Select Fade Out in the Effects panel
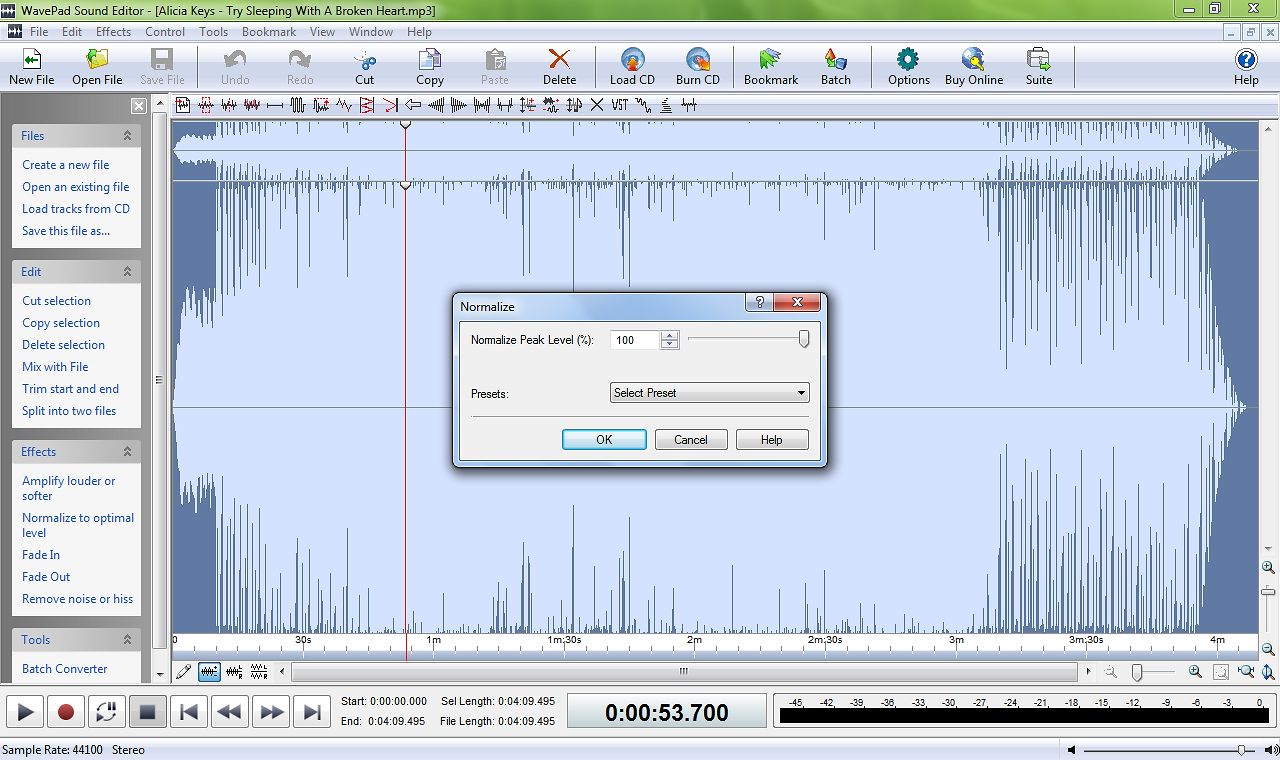The height and width of the screenshot is (760, 1280). coord(45,576)
